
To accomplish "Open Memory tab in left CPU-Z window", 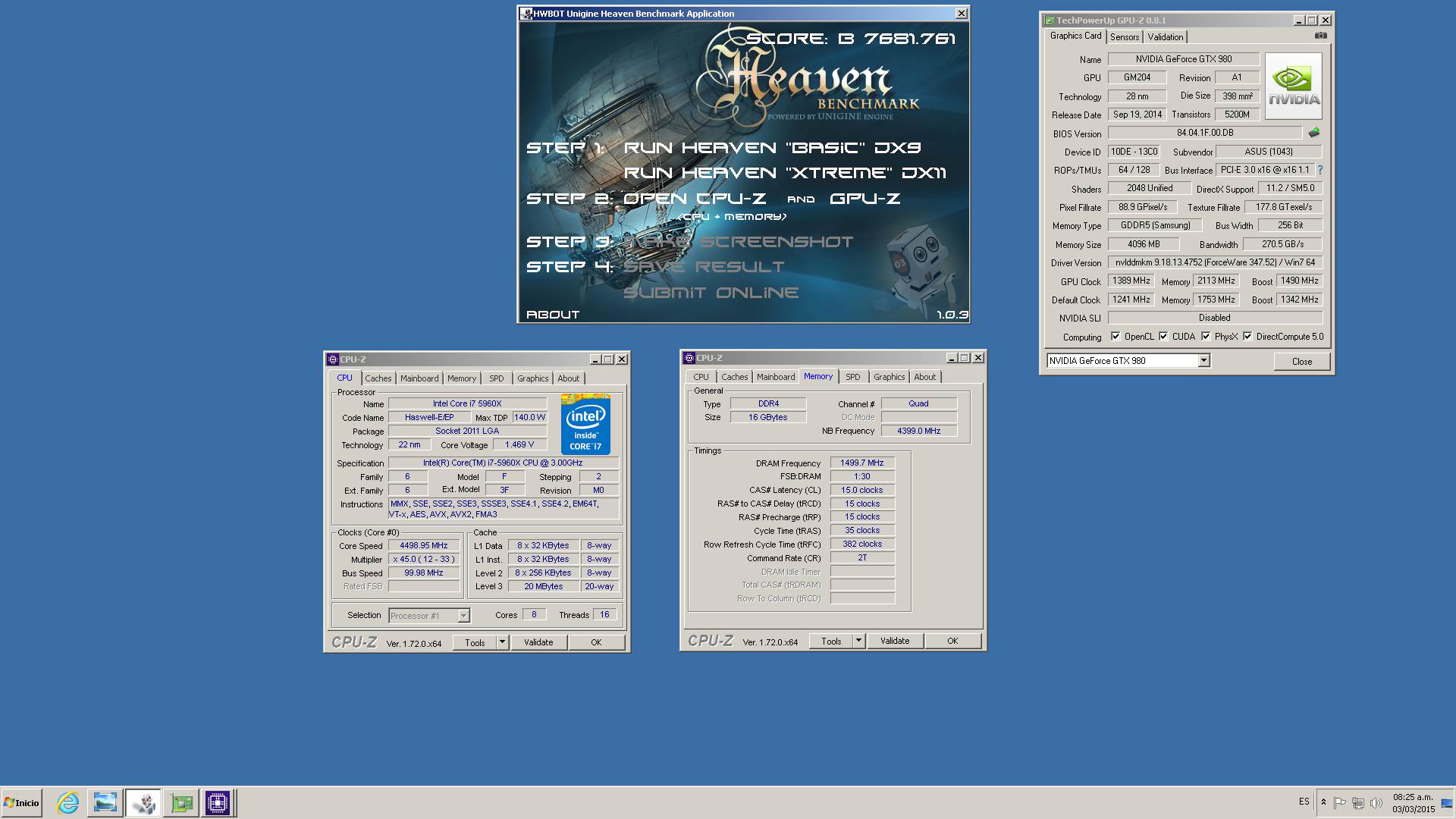I will [462, 378].
